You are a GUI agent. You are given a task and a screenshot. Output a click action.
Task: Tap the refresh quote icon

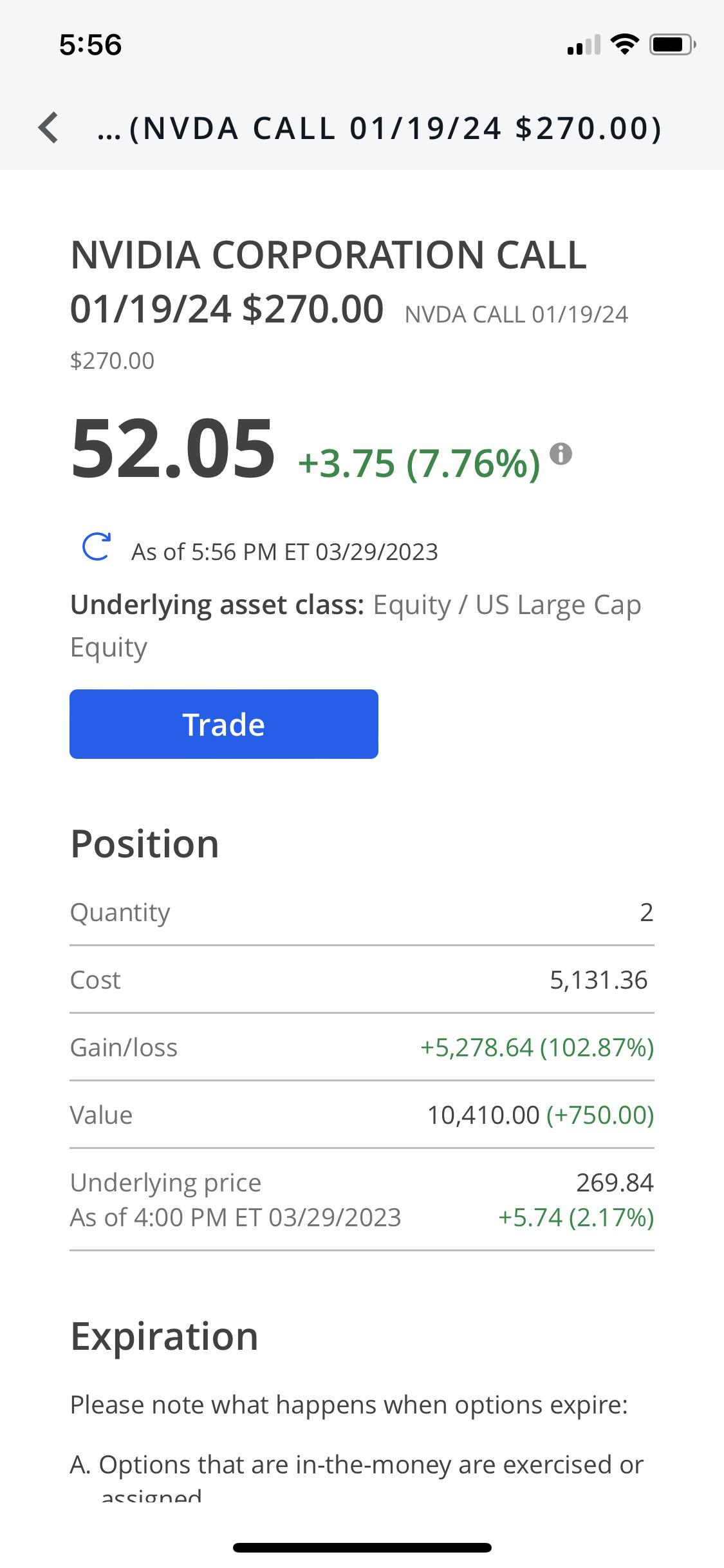click(x=97, y=547)
